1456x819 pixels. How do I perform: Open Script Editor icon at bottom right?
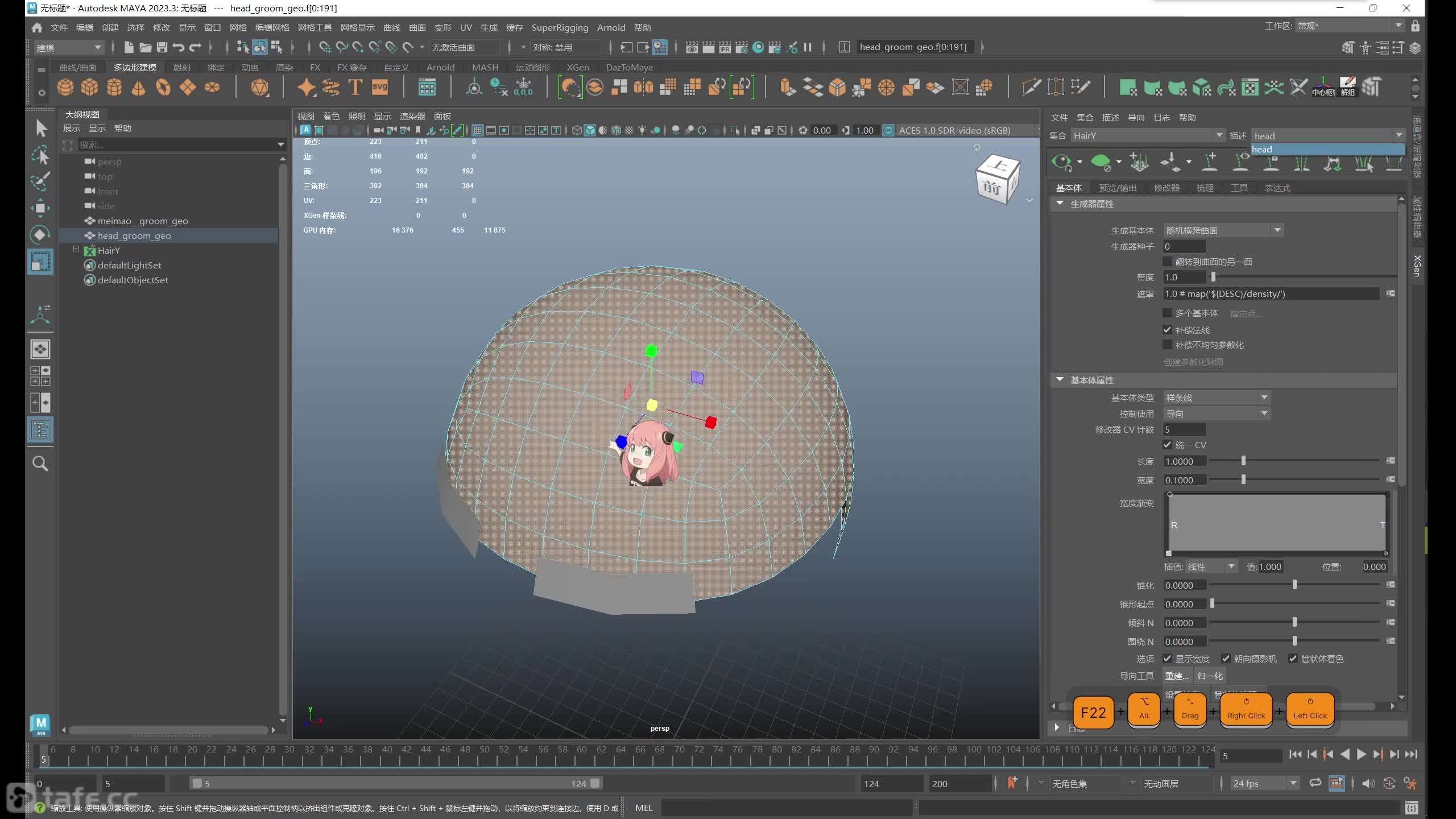[1411, 808]
